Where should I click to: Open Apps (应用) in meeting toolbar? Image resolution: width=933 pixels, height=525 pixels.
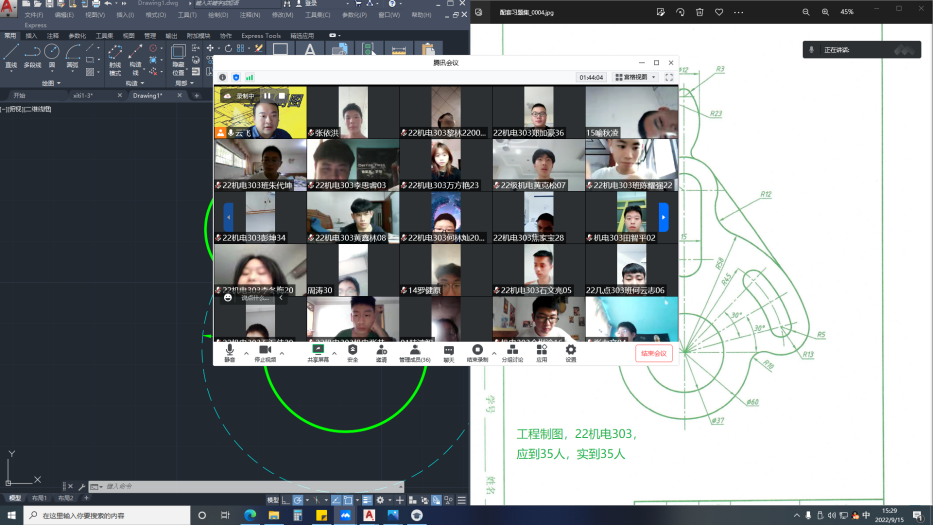pos(541,353)
